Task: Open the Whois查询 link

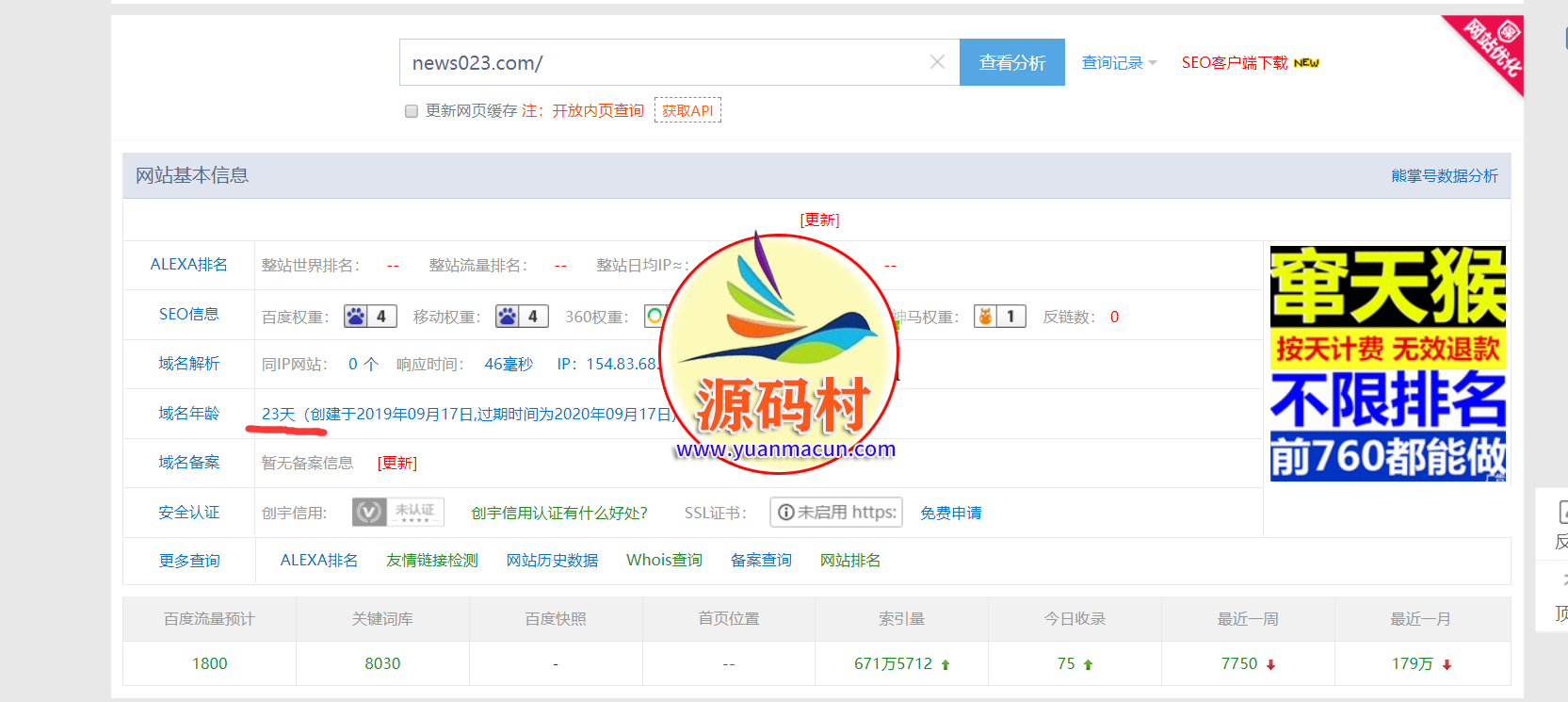Action: 664,560
